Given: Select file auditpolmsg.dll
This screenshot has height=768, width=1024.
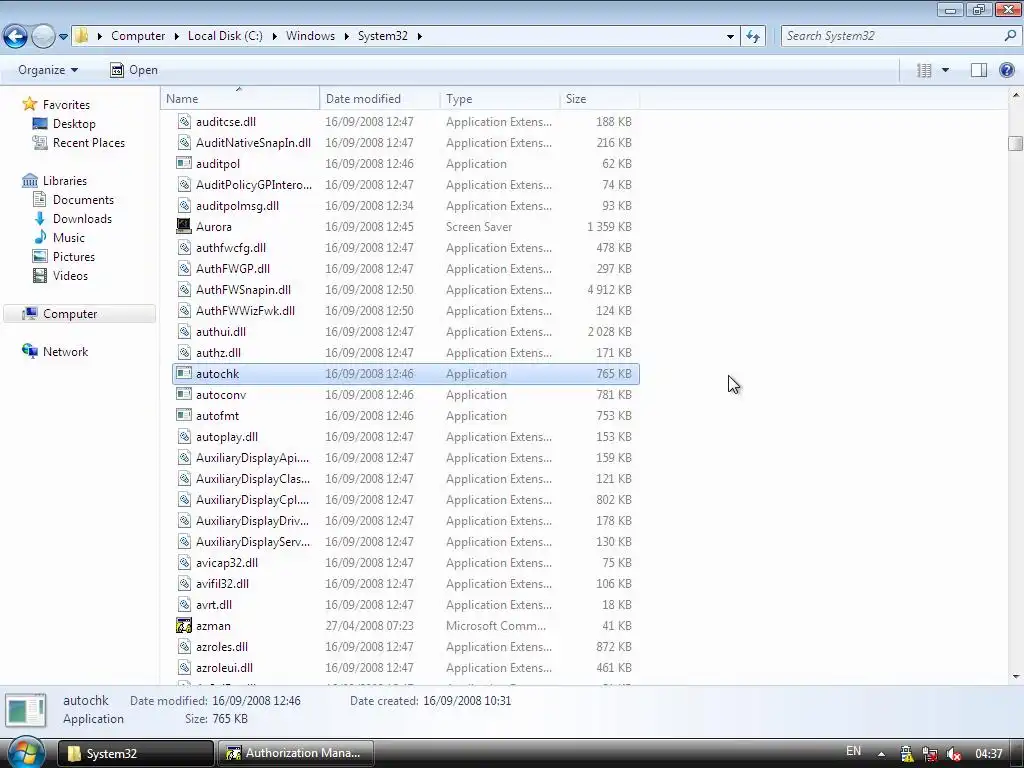Looking at the screenshot, I should click(406, 206).
